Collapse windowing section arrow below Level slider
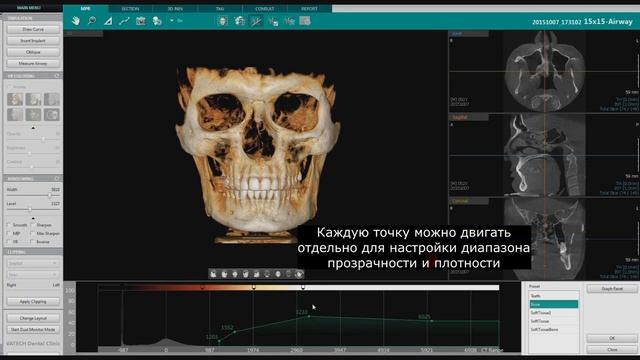The width and height of the screenshot is (640, 360). [x=33, y=218]
